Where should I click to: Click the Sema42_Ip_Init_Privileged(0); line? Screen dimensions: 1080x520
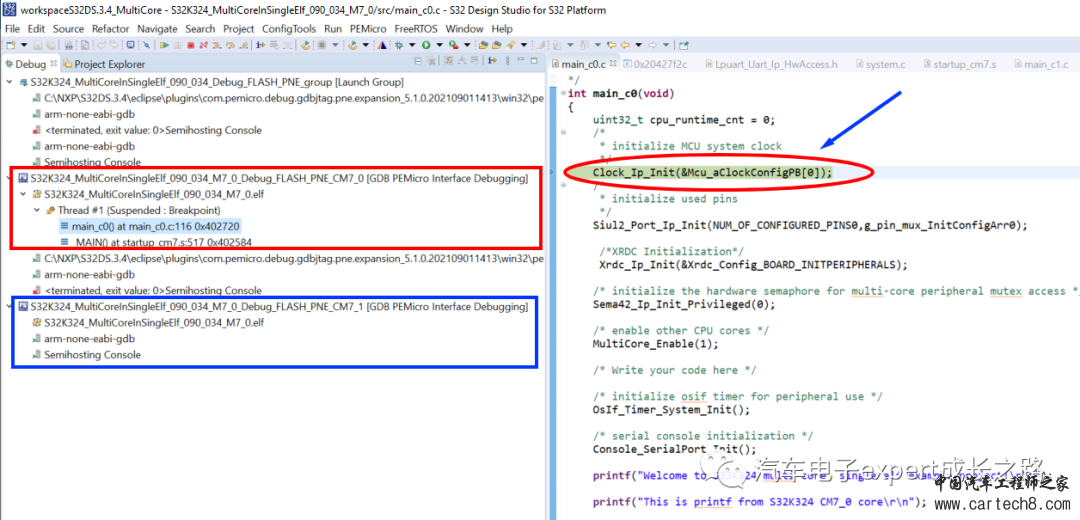(x=684, y=304)
